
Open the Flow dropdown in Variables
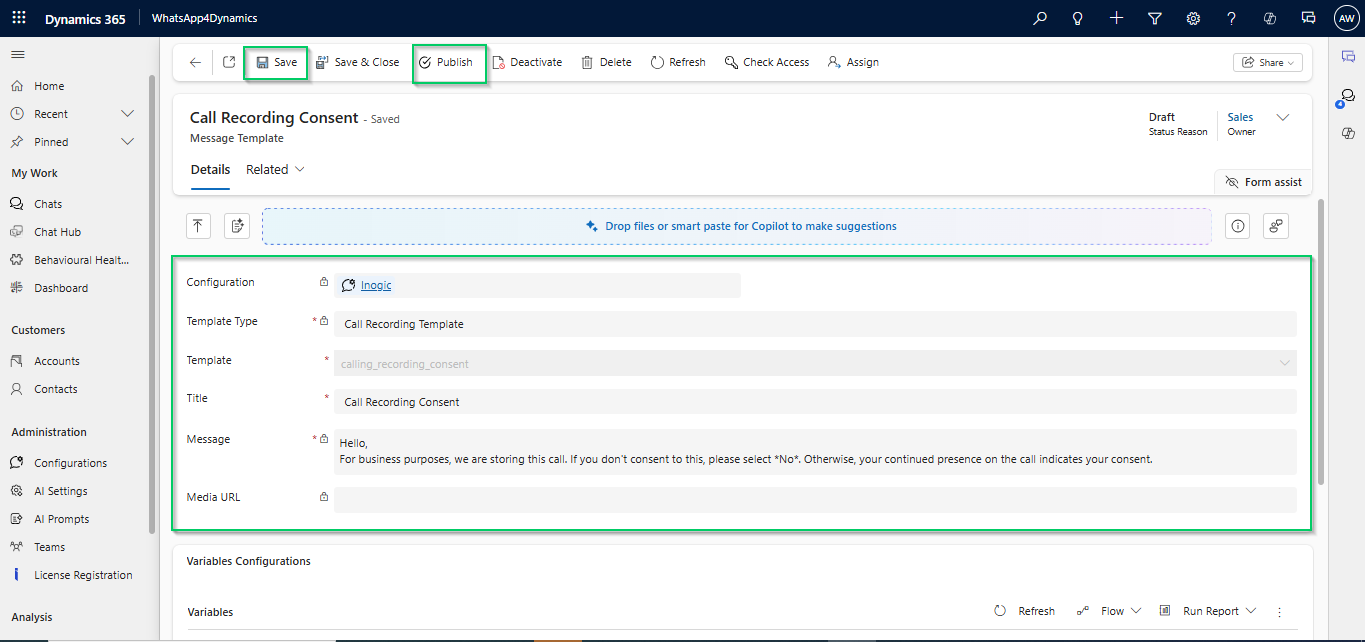pyautogui.click(x=1109, y=611)
